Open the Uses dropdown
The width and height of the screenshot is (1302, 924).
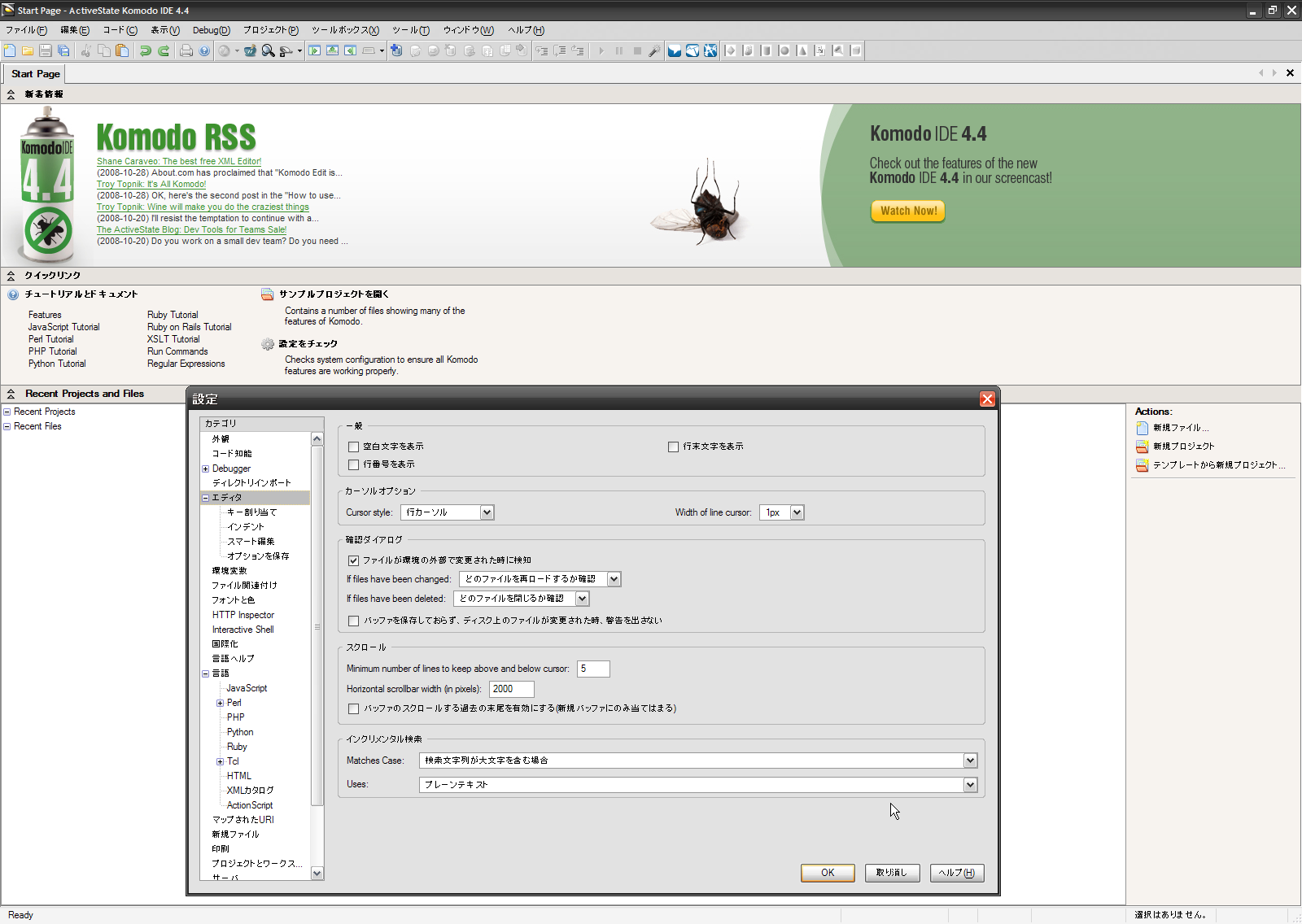(970, 785)
